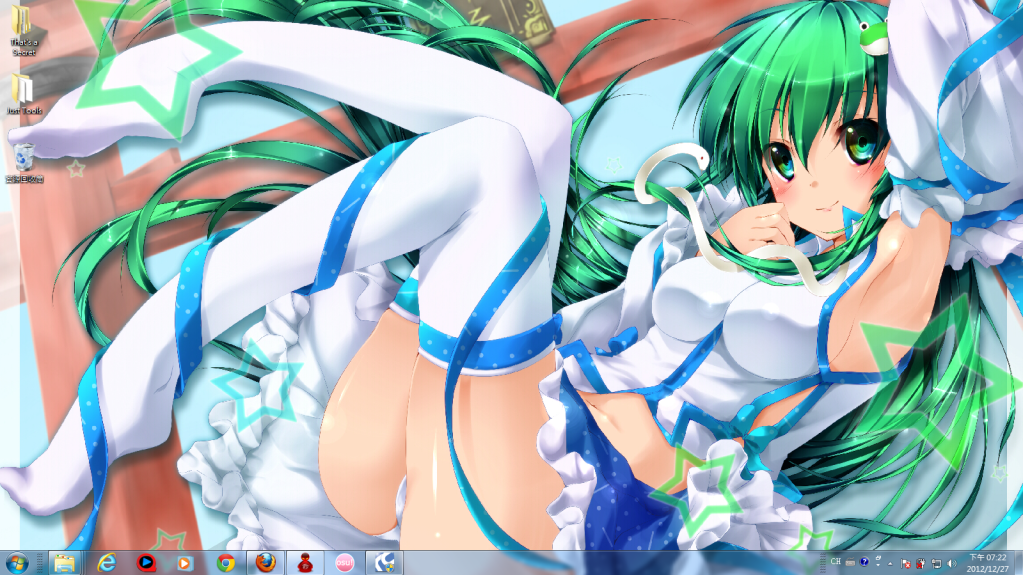This screenshot has height=575, width=1023.
Task: Launch Windows Media Player from the taskbar
Action: click(x=184, y=563)
